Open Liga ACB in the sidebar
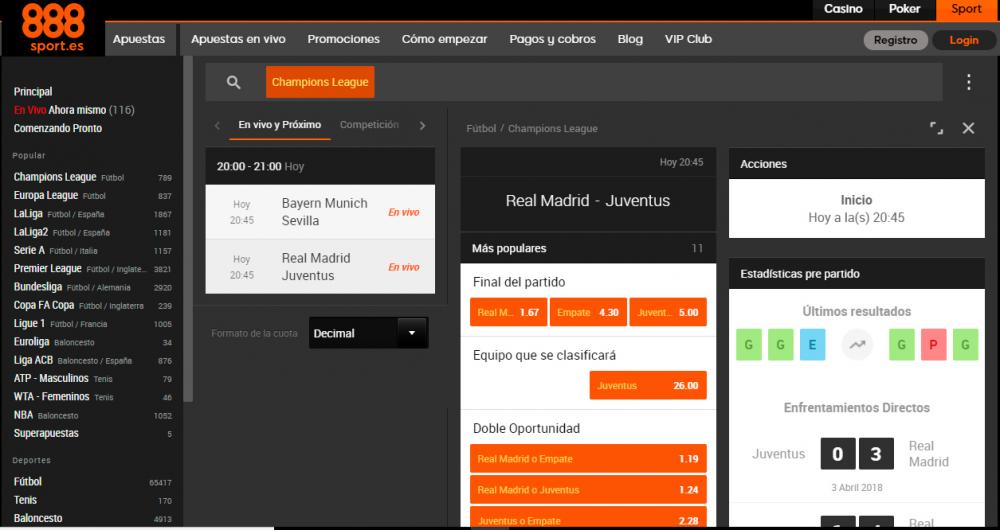Viewport: 1000px width, 530px height. (x=92, y=360)
